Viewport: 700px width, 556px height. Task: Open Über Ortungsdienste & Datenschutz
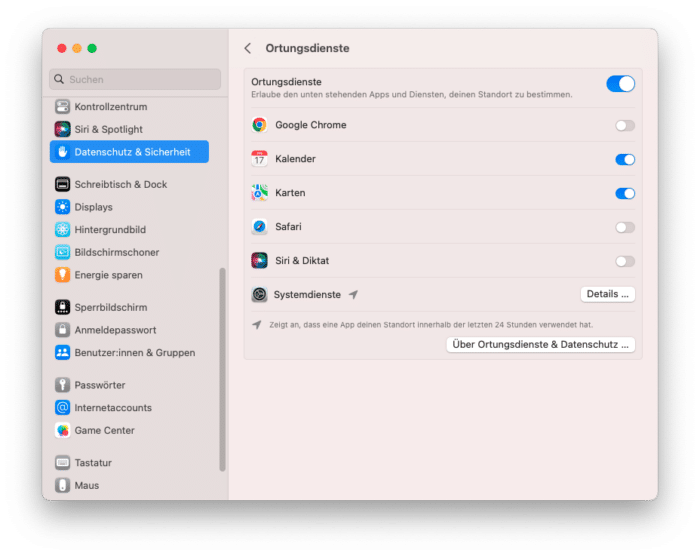[x=541, y=344]
